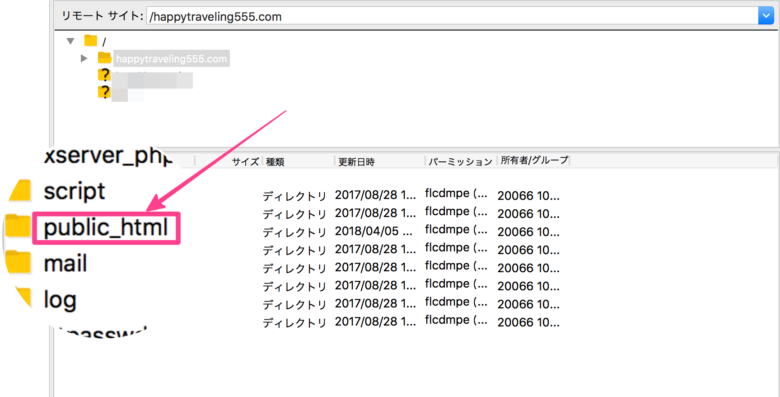Select the 2018/04/05 date cell
The height and width of the screenshot is (397, 780).
(374, 232)
